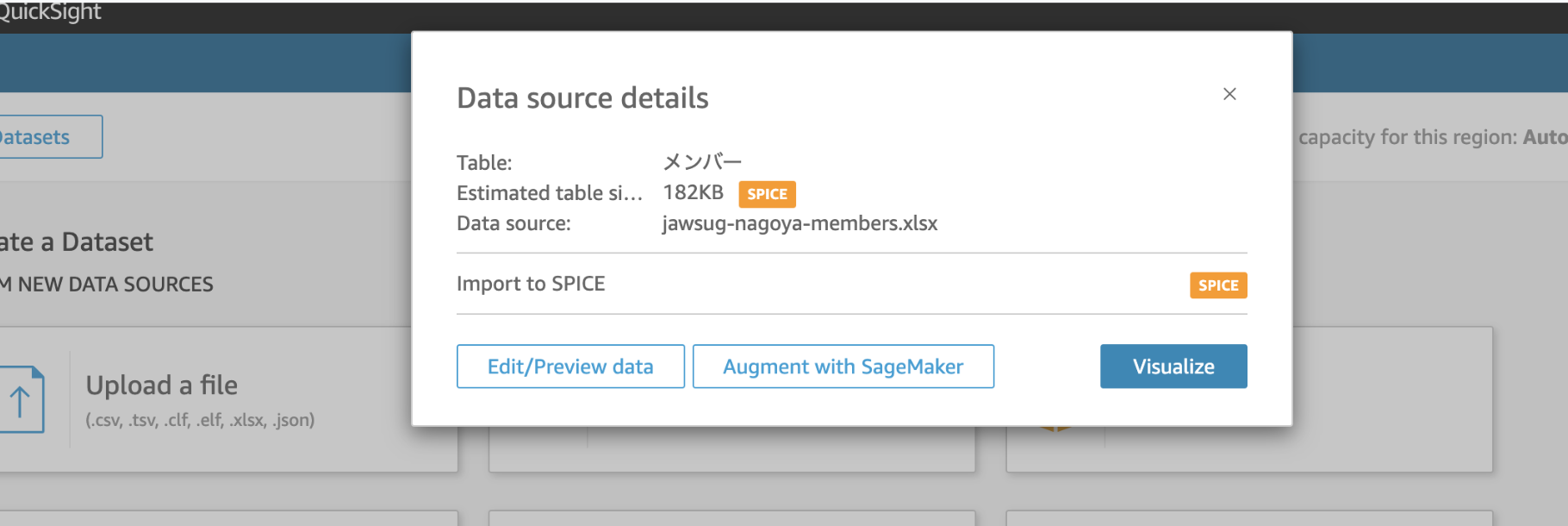Screen dimensions: 1568x526
Task: Open the Datasets button
Action: 43,137
